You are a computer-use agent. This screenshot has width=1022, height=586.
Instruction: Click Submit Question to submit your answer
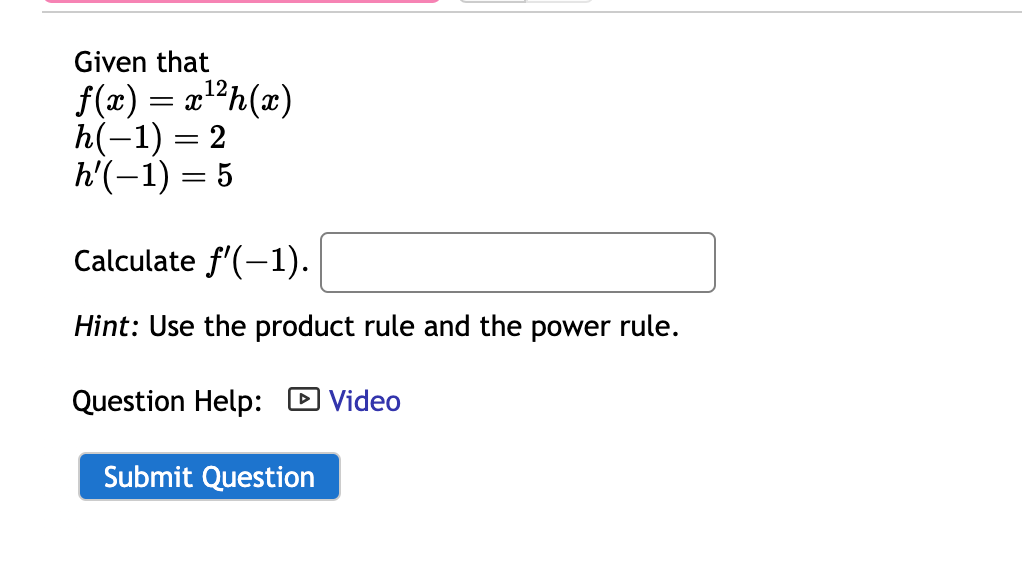click(208, 477)
